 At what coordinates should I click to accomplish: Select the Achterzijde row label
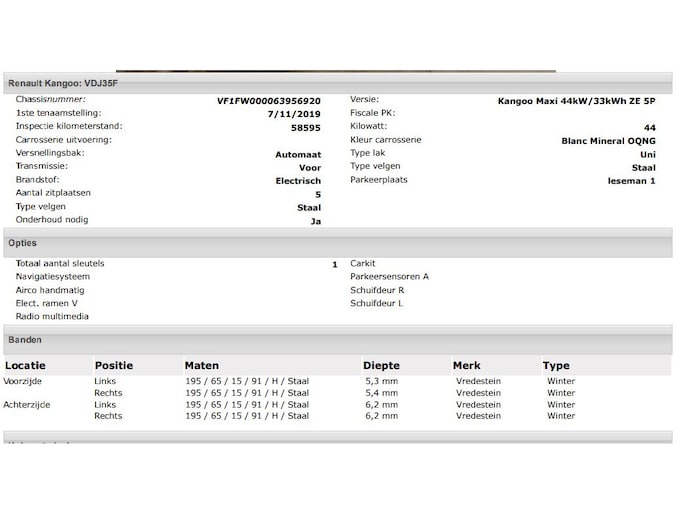[x=27, y=404]
